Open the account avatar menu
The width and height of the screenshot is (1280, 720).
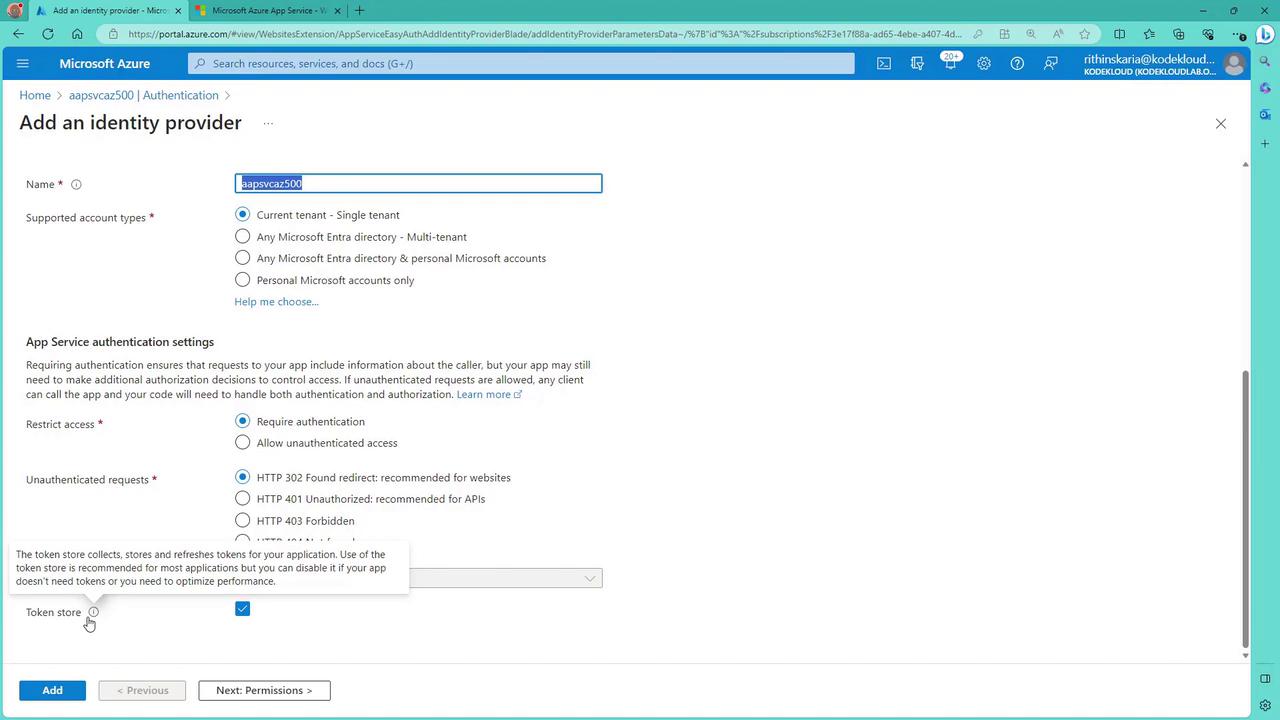point(1234,64)
